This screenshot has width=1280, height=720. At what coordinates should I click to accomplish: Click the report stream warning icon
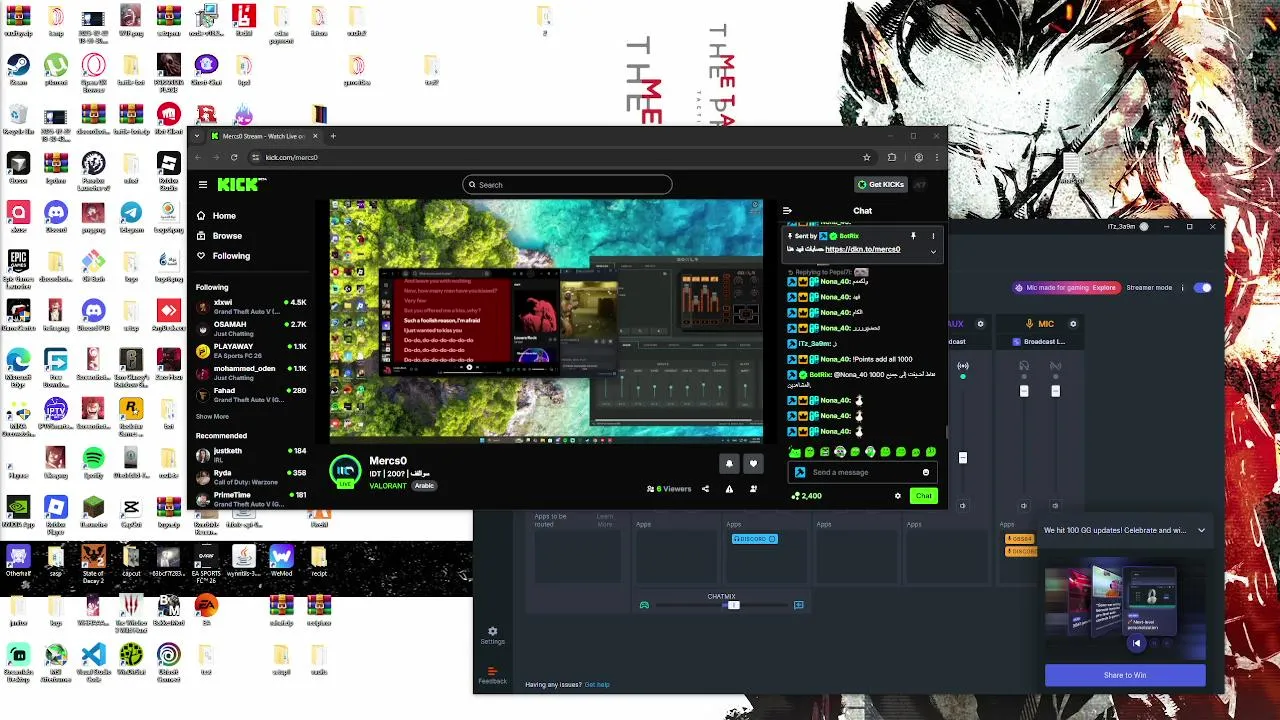click(x=729, y=489)
